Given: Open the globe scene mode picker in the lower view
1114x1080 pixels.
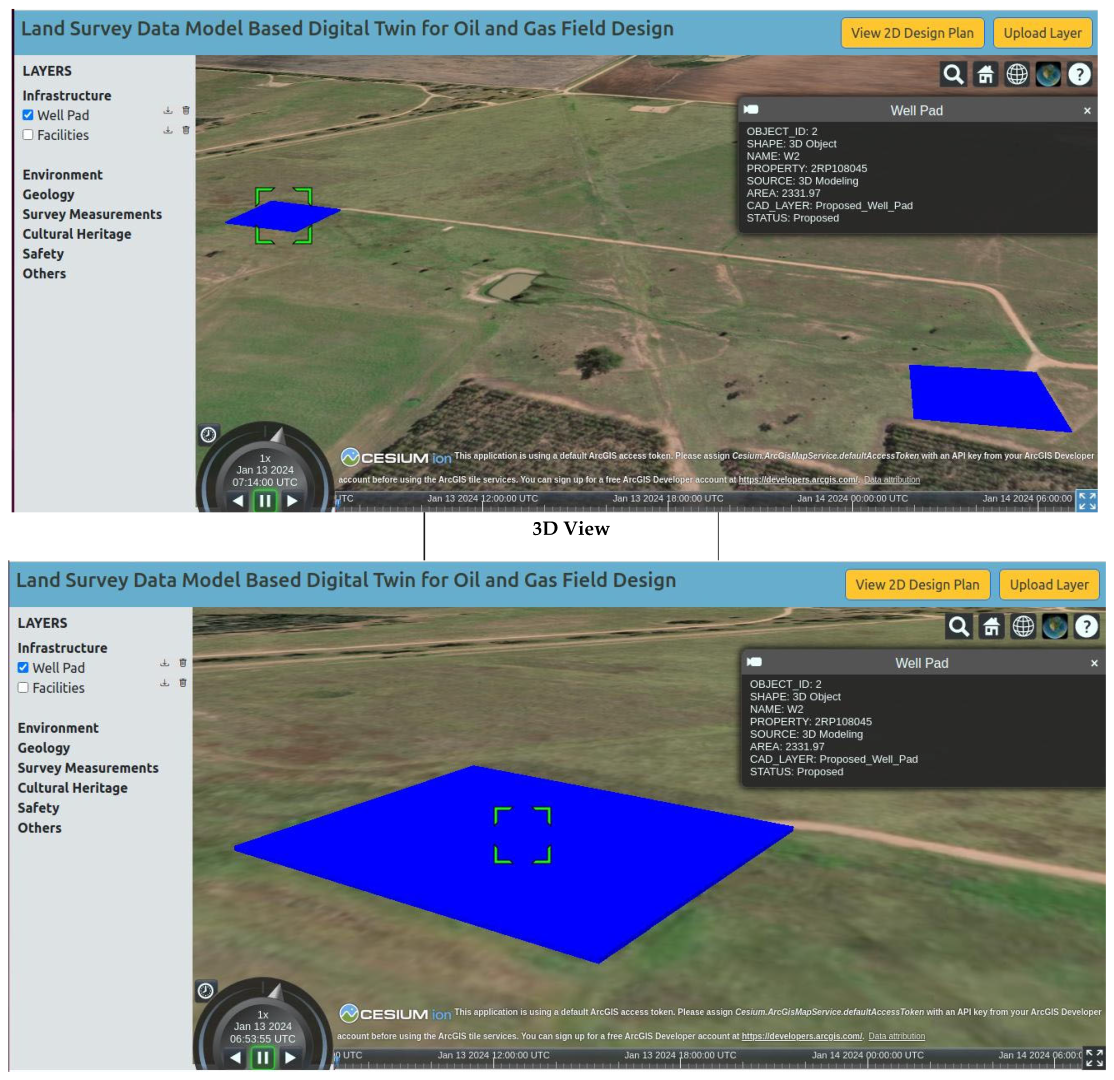Looking at the screenshot, I should [1023, 627].
